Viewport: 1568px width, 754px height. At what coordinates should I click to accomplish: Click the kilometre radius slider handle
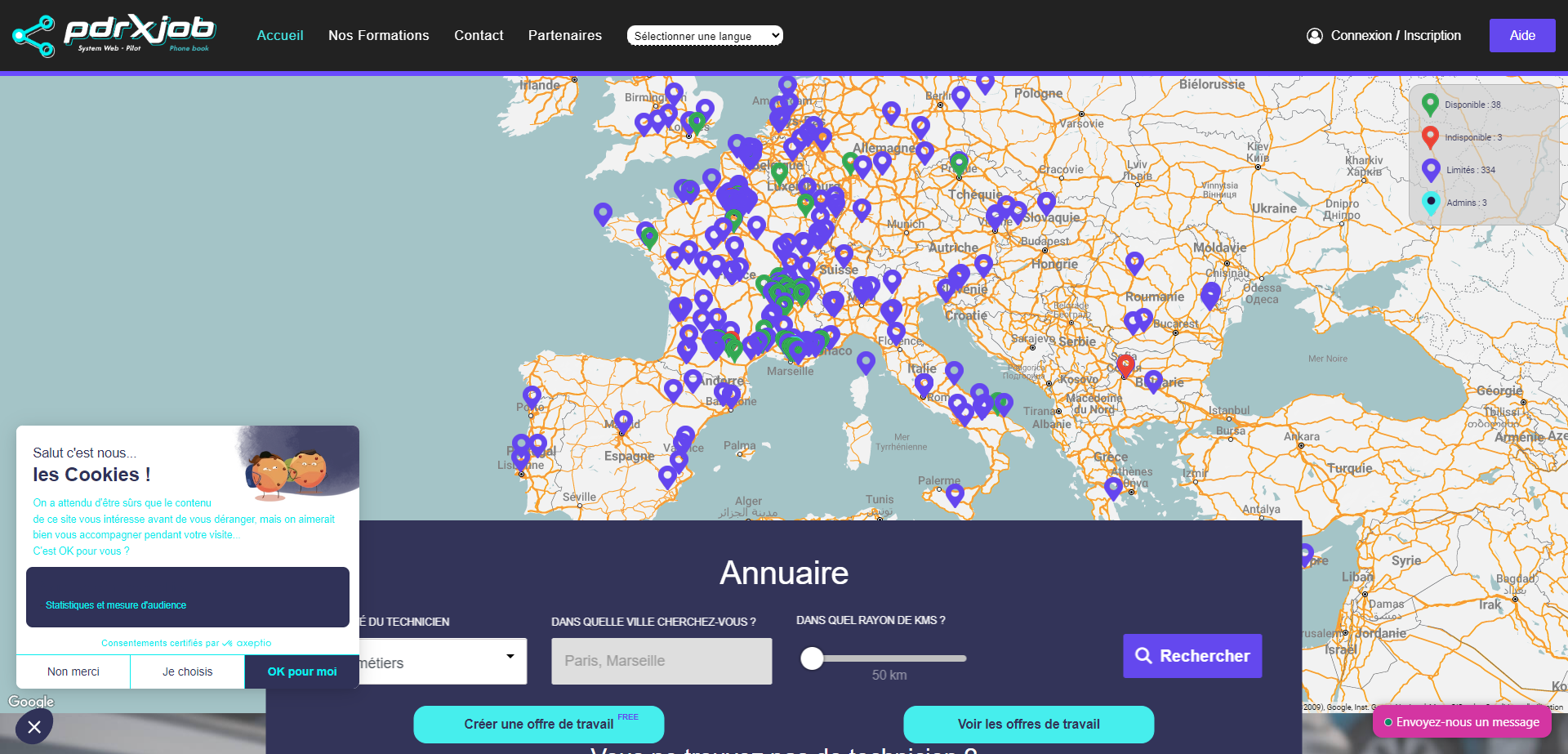[812, 658]
